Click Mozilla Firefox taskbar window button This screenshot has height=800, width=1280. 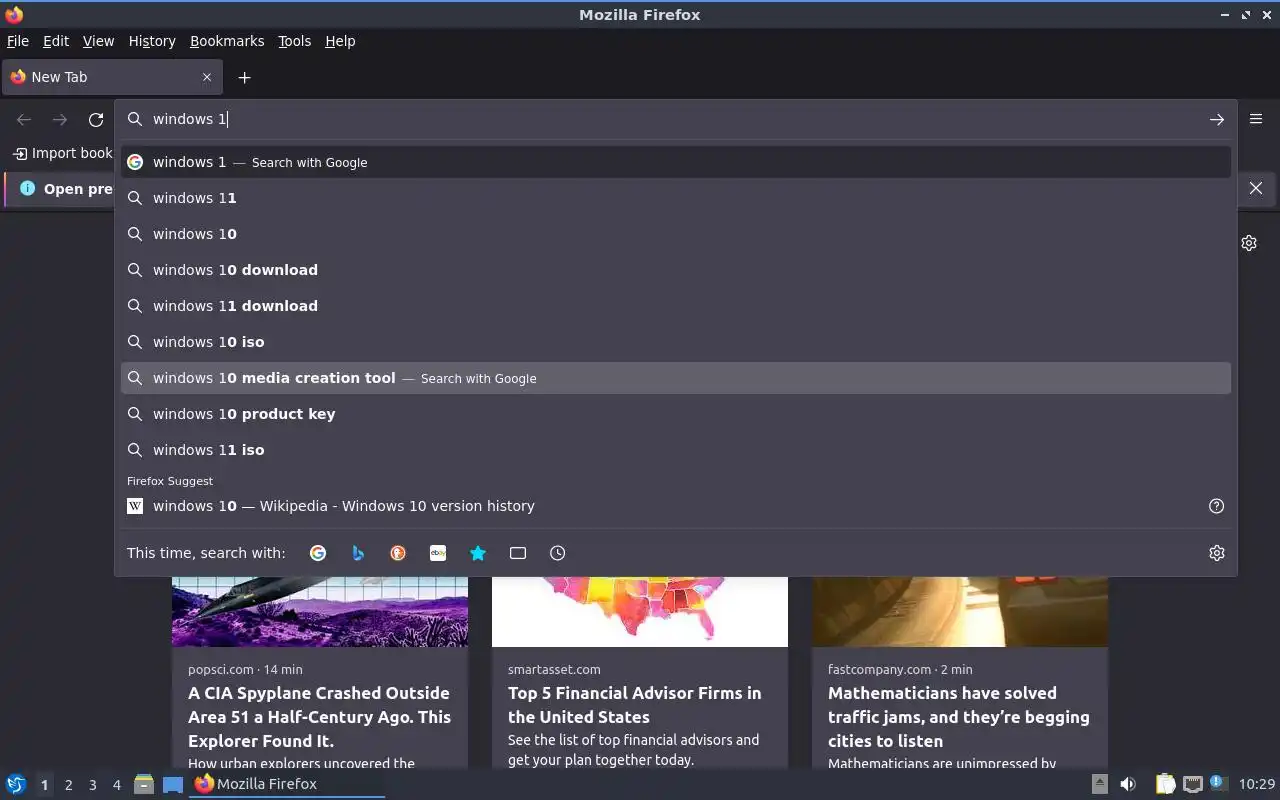click(287, 784)
